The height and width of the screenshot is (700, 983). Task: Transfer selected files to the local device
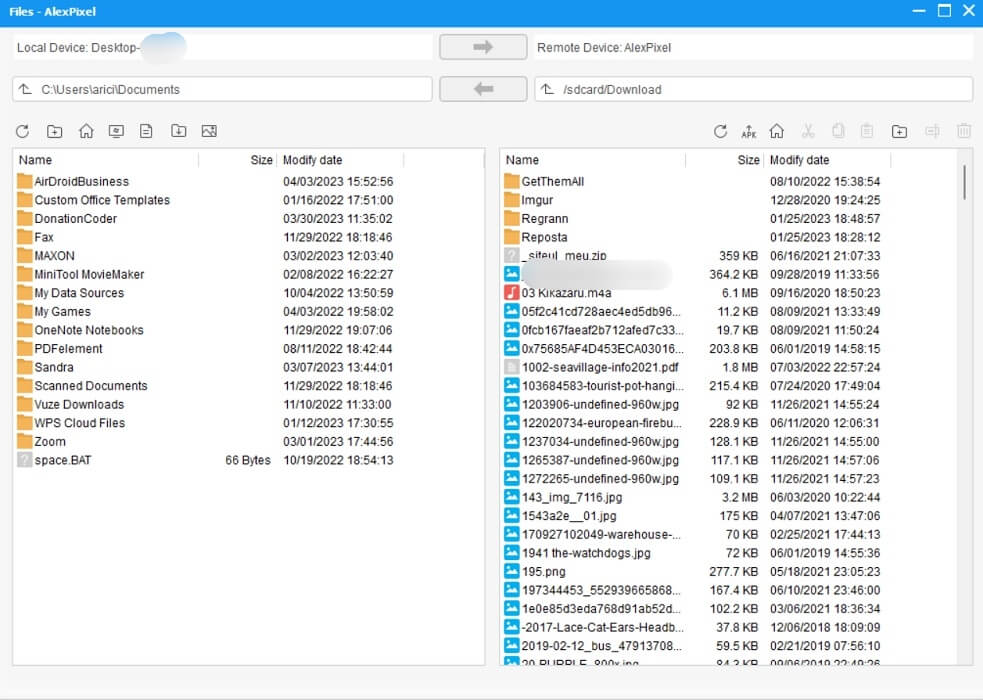click(483, 89)
